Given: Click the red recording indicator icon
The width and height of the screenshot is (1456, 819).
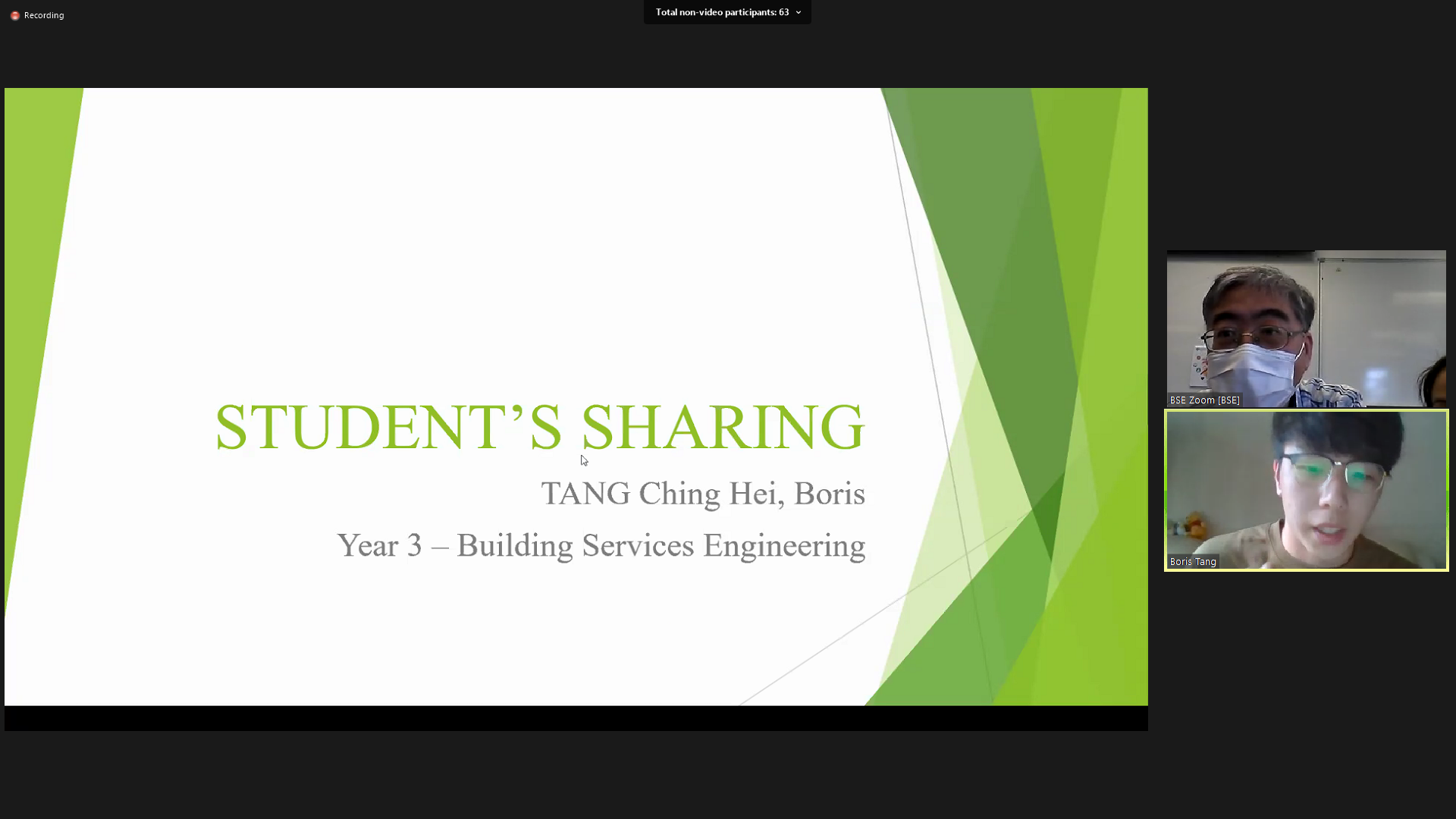Looking at the screenshot, I should [14, 15].
